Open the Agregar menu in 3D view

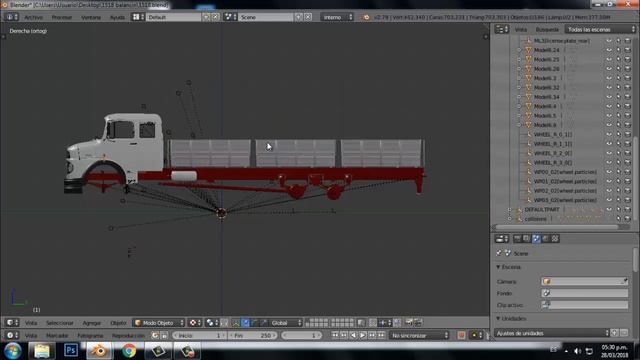tap(91, 323)
